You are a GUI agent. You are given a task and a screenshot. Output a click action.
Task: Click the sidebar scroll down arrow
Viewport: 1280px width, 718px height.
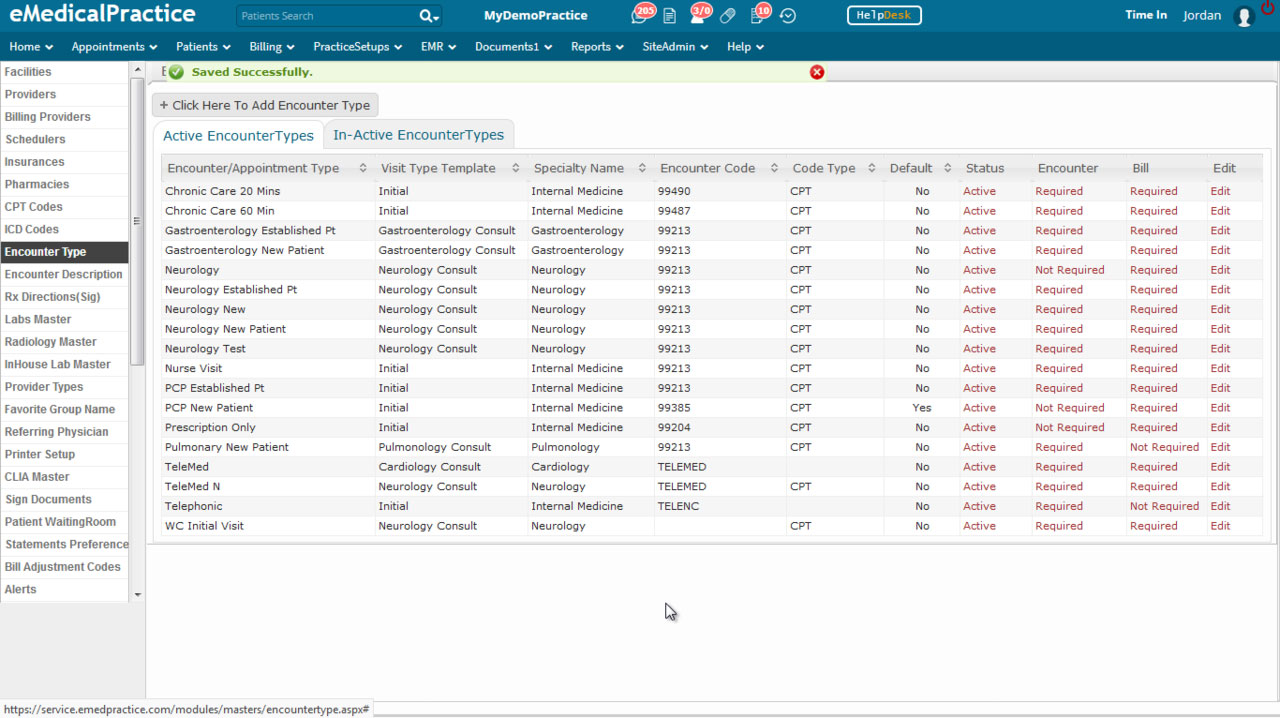[137, 595]
